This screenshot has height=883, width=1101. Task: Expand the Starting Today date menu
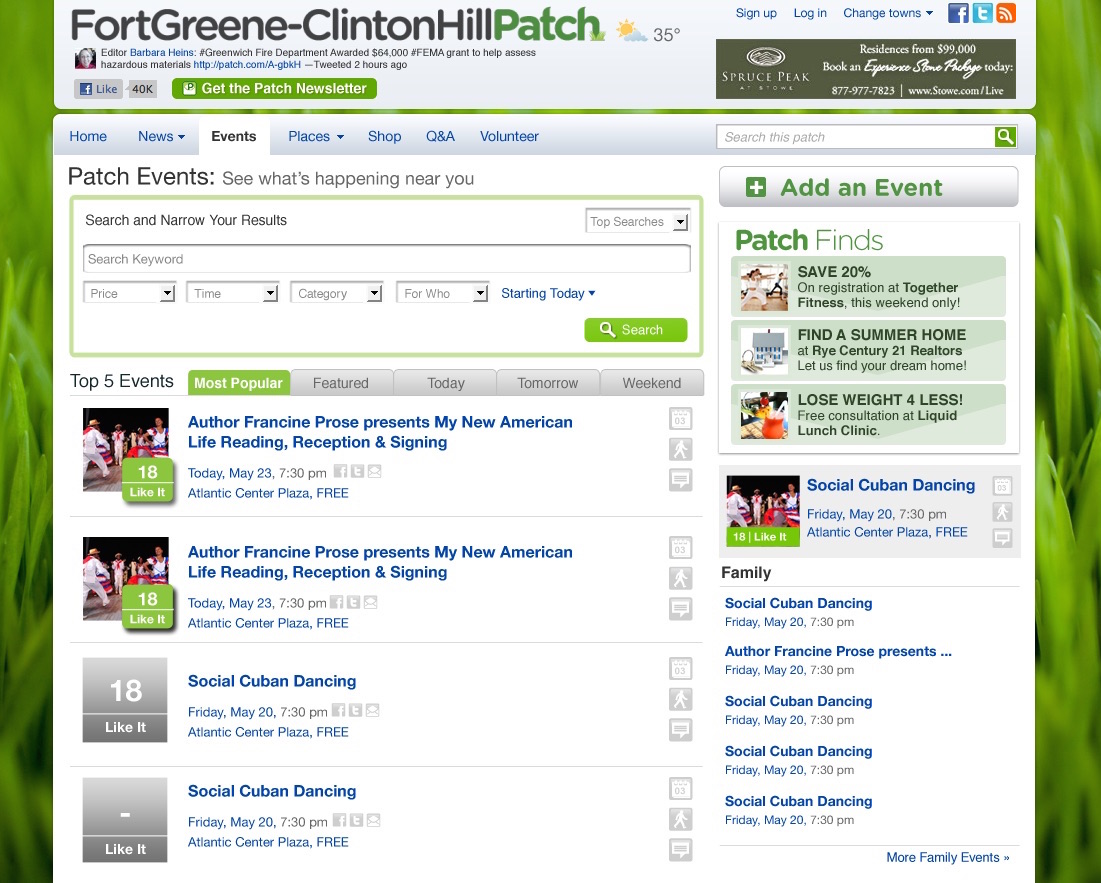[x=548, y=293]
